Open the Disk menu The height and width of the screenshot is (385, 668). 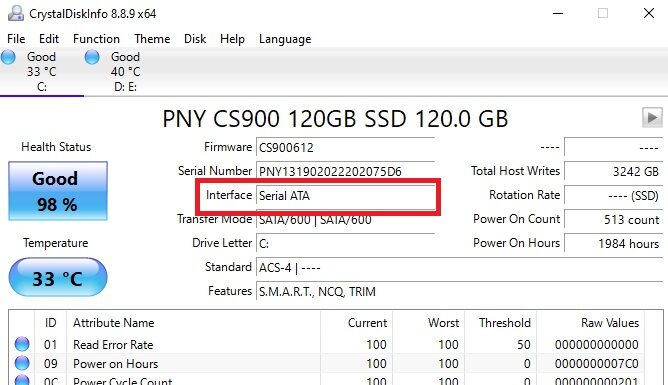coord(195,39)
